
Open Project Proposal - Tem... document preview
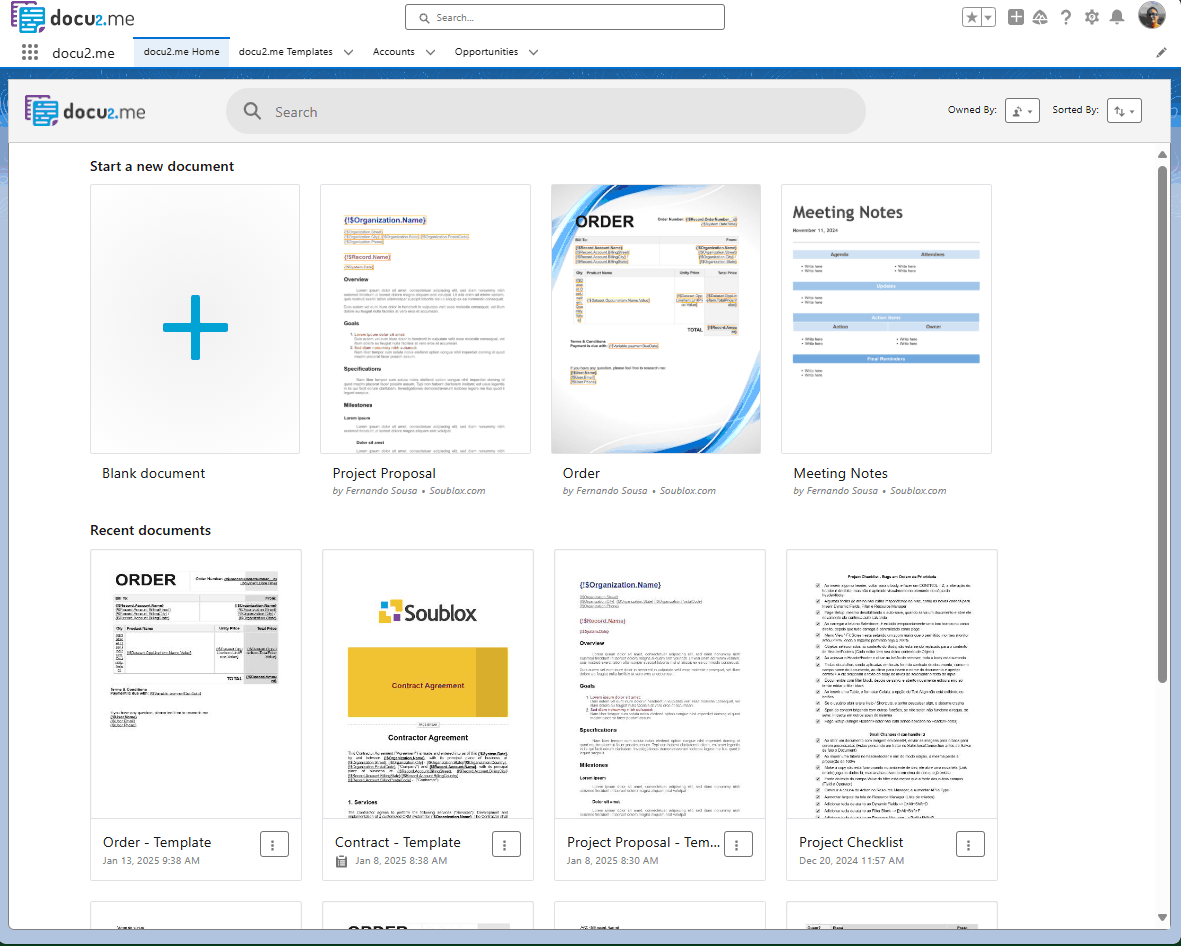(660, 684)
